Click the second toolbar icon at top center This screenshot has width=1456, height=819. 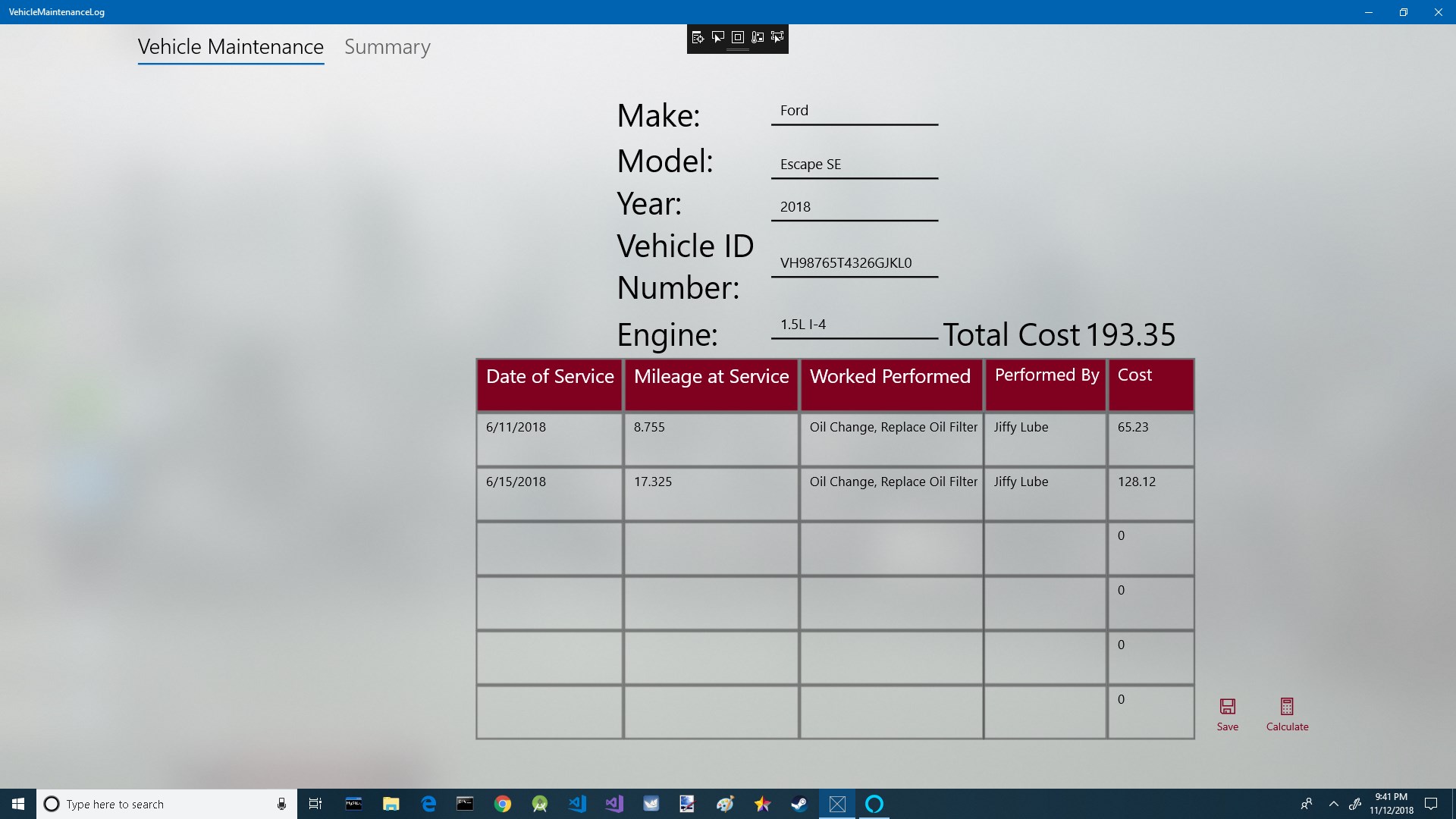(x=718, y=37)
